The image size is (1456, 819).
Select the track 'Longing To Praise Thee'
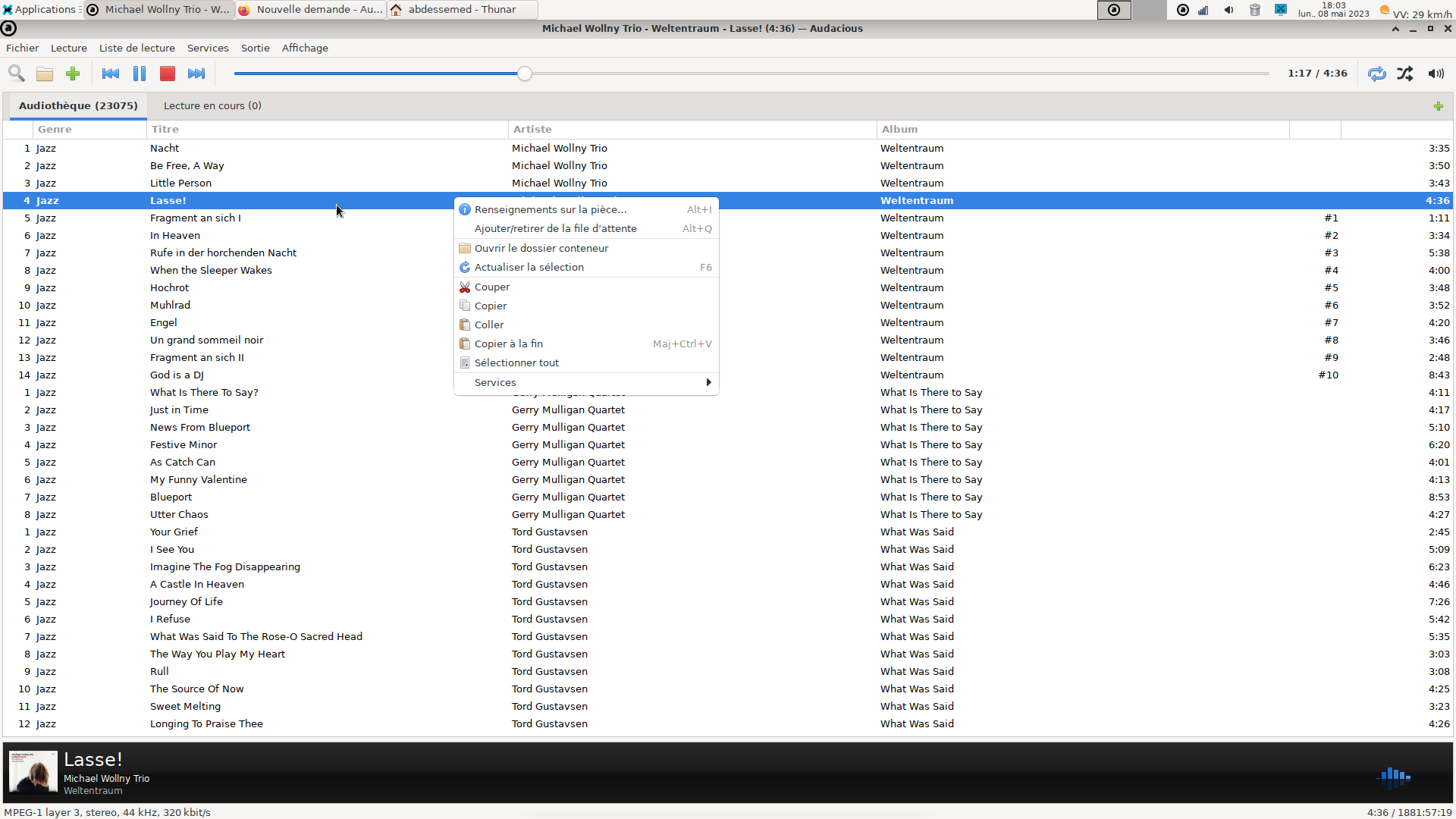point(728,723)
